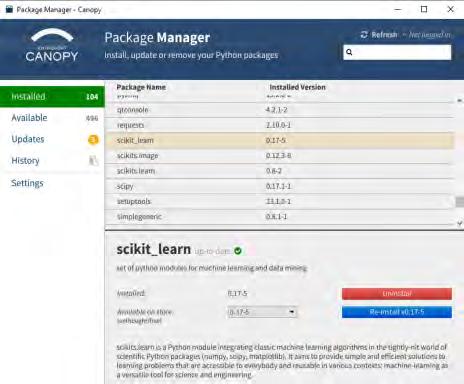Select the scipy package row
Viewport: 464px width, 384px height.
pos(280,186)
